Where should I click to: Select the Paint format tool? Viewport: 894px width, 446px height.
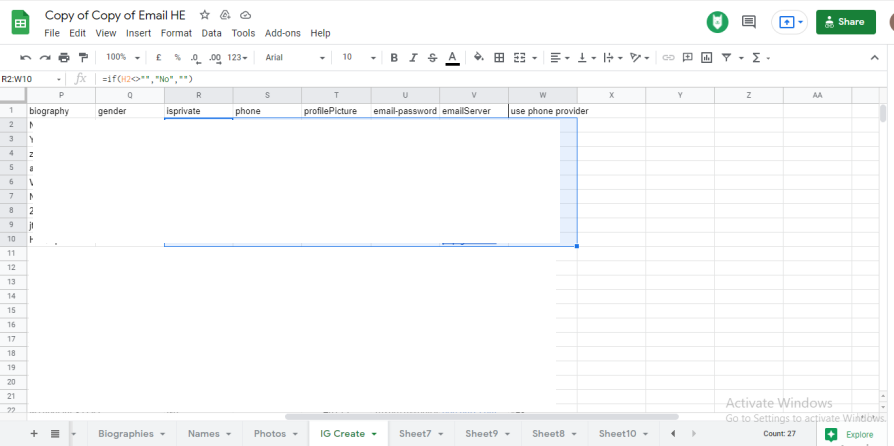(x=83, y=58)
